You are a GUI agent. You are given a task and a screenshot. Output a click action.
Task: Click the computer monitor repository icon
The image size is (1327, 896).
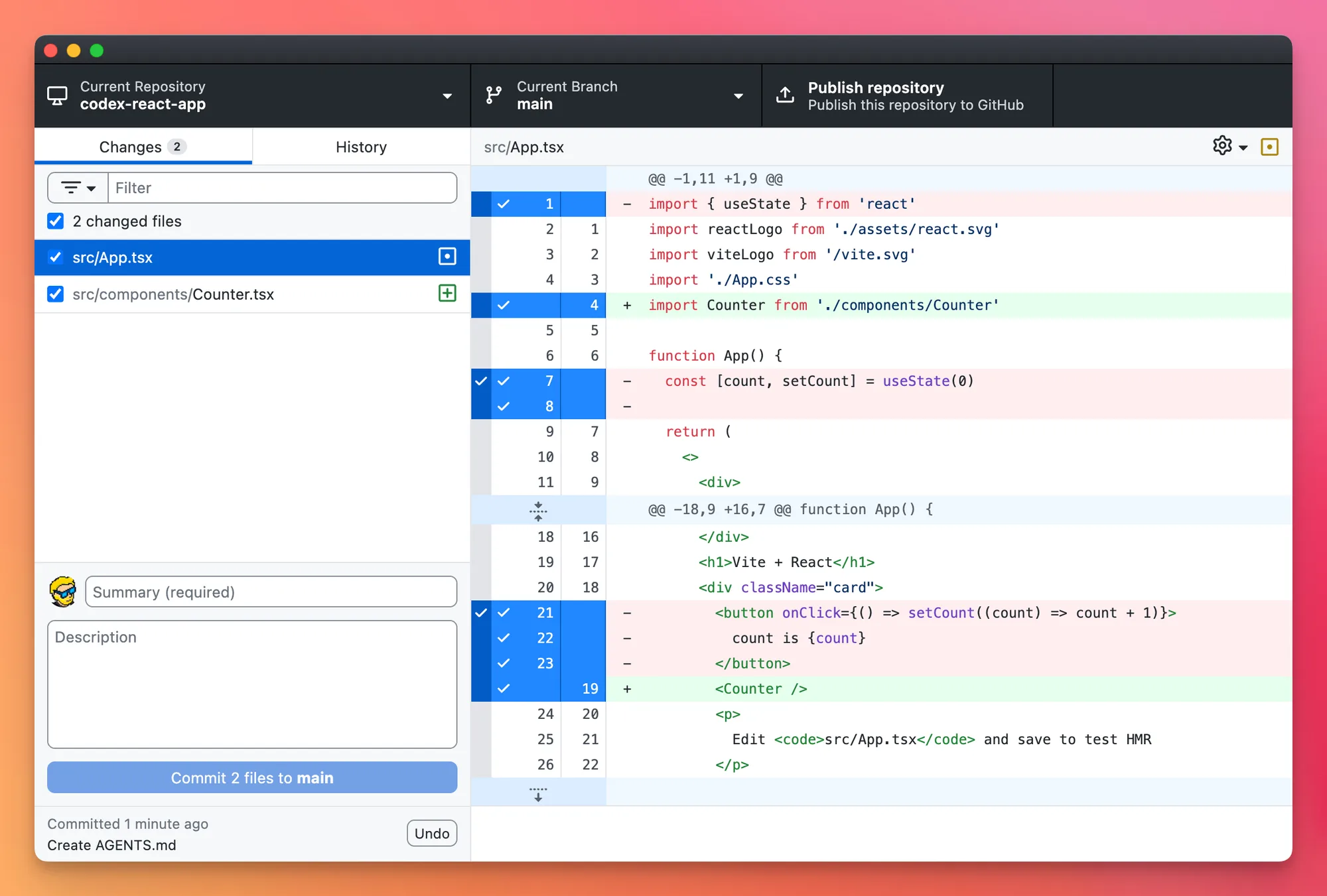tap(57, 96)
